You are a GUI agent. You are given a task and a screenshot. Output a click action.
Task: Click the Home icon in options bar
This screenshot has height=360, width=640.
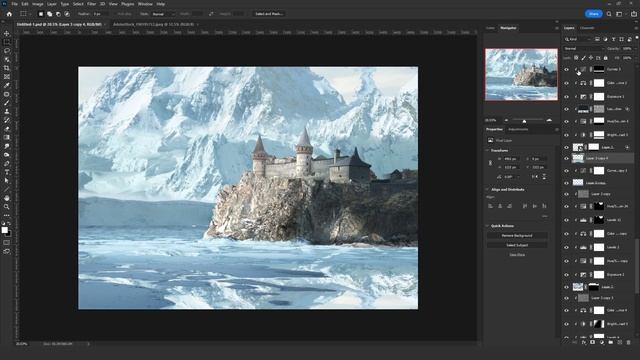[x=9, y=14]
